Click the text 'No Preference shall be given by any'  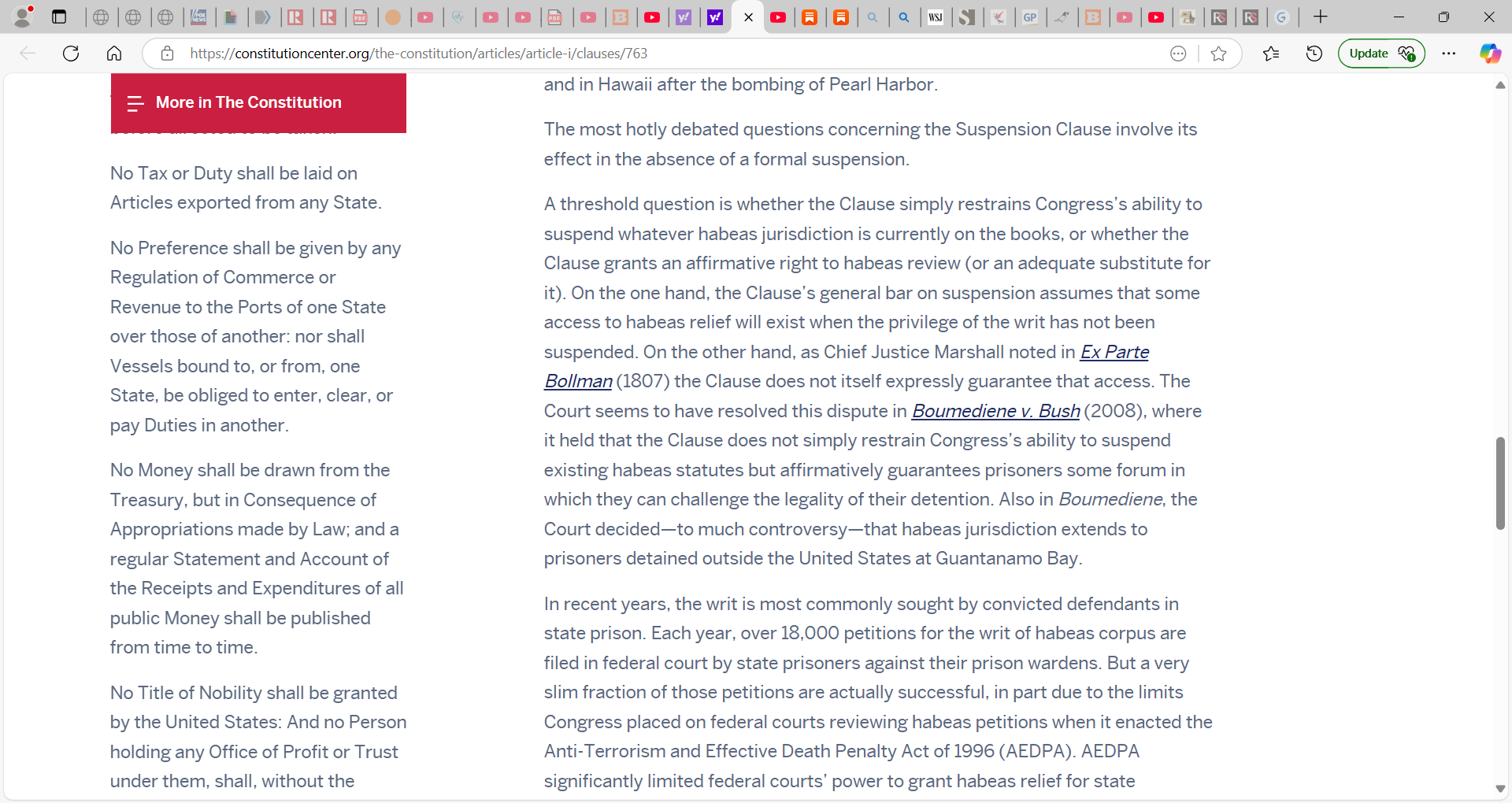[256, 248]
